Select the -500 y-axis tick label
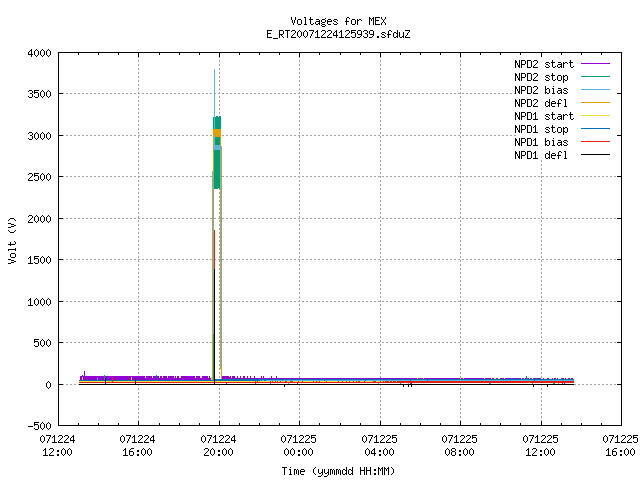The image size is (640, 480). coord(39,426)
